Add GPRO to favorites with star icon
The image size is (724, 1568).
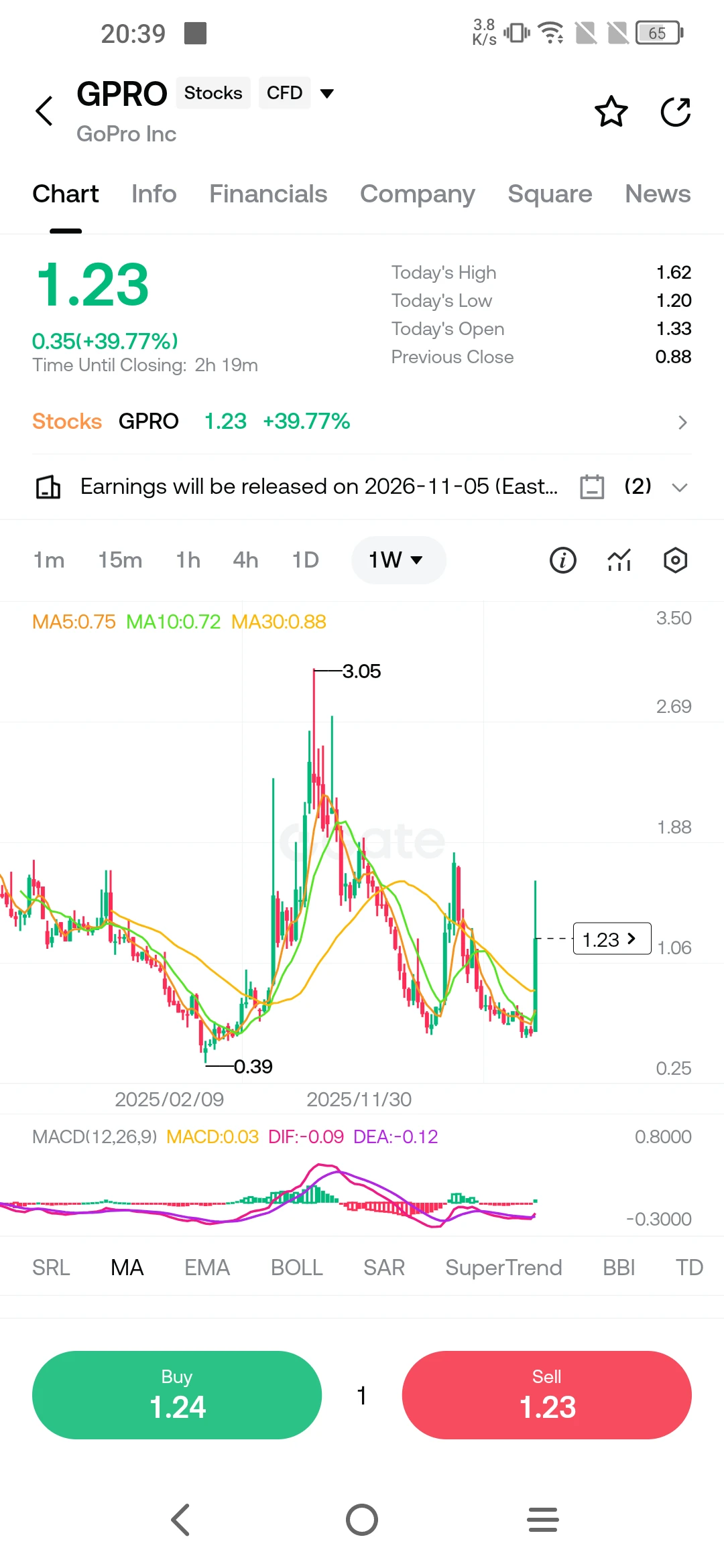tap(611, 111)
